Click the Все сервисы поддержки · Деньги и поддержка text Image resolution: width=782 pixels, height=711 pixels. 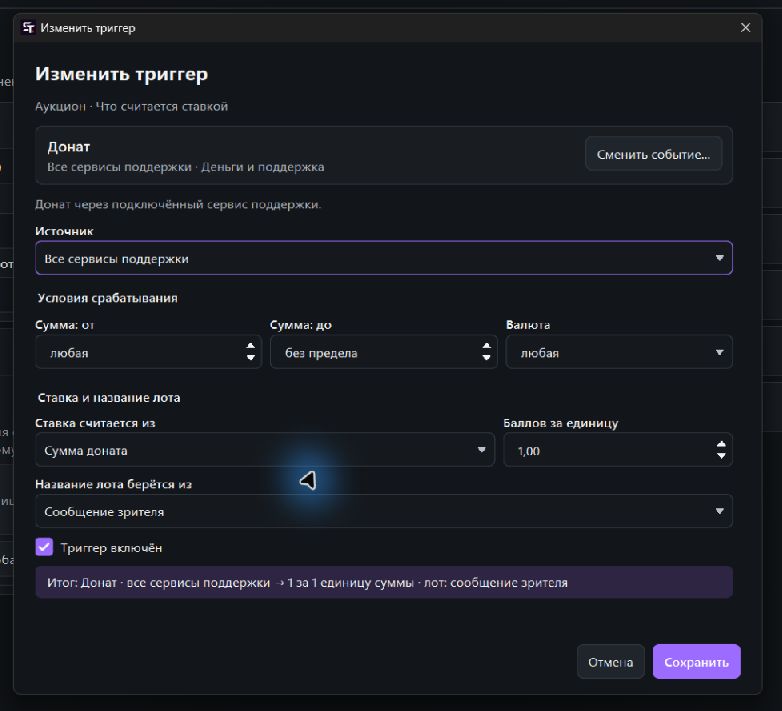click(186, 167)
